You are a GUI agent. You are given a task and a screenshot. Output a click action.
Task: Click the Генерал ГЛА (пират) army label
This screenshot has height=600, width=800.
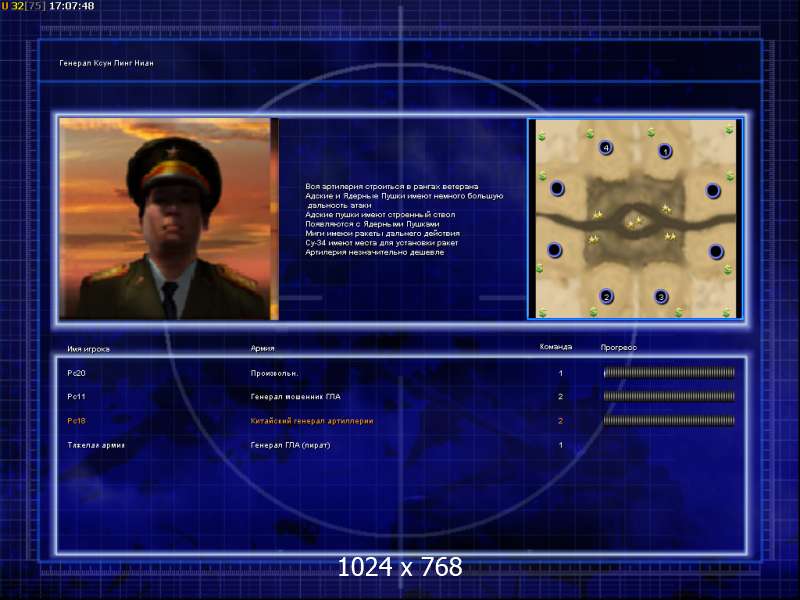point(290,445)
